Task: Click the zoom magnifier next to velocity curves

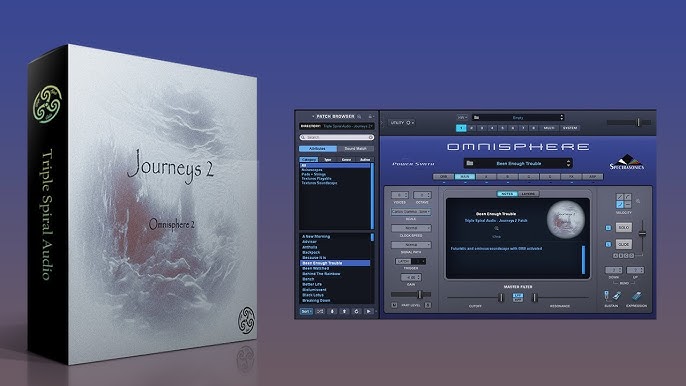Action: click(x=638, y=201)
